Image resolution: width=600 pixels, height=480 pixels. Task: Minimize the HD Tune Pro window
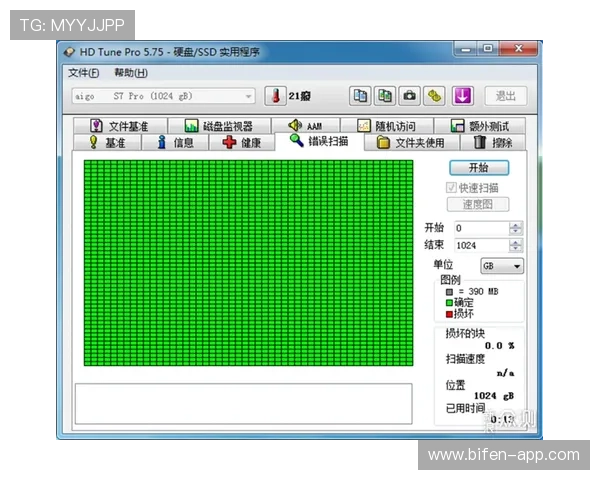coord(466,49)
